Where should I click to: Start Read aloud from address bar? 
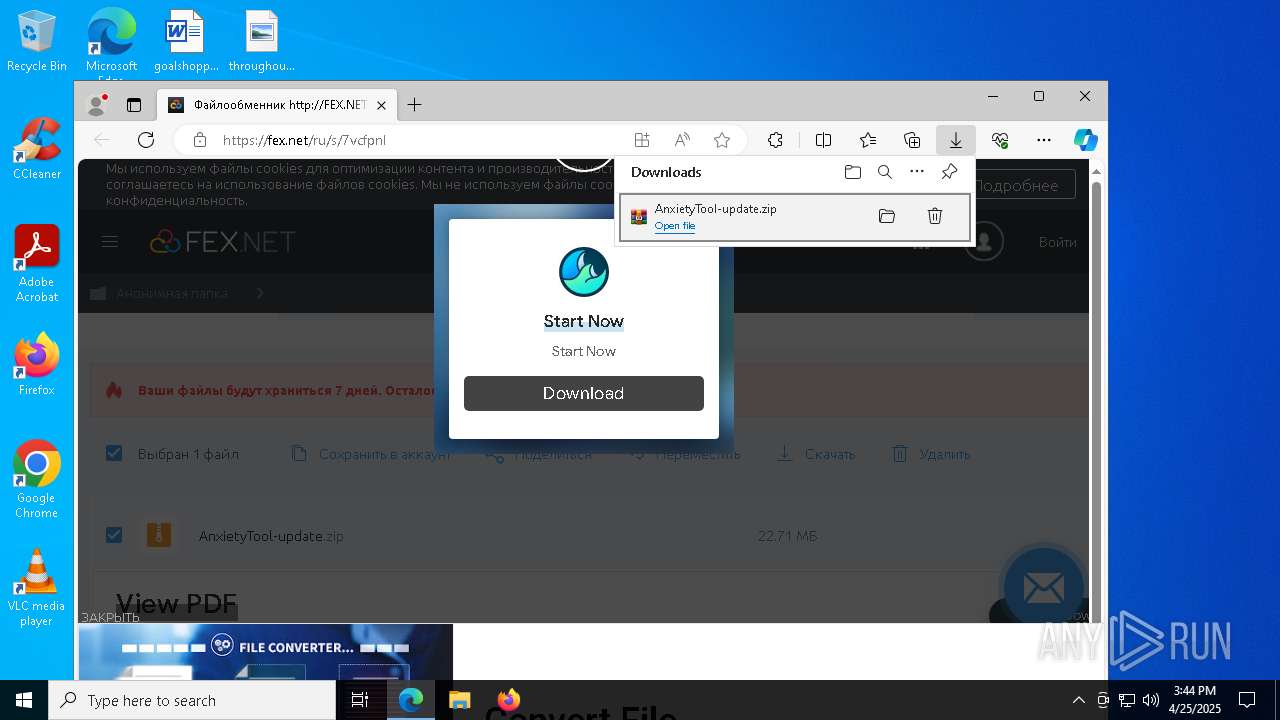[682, 140]
